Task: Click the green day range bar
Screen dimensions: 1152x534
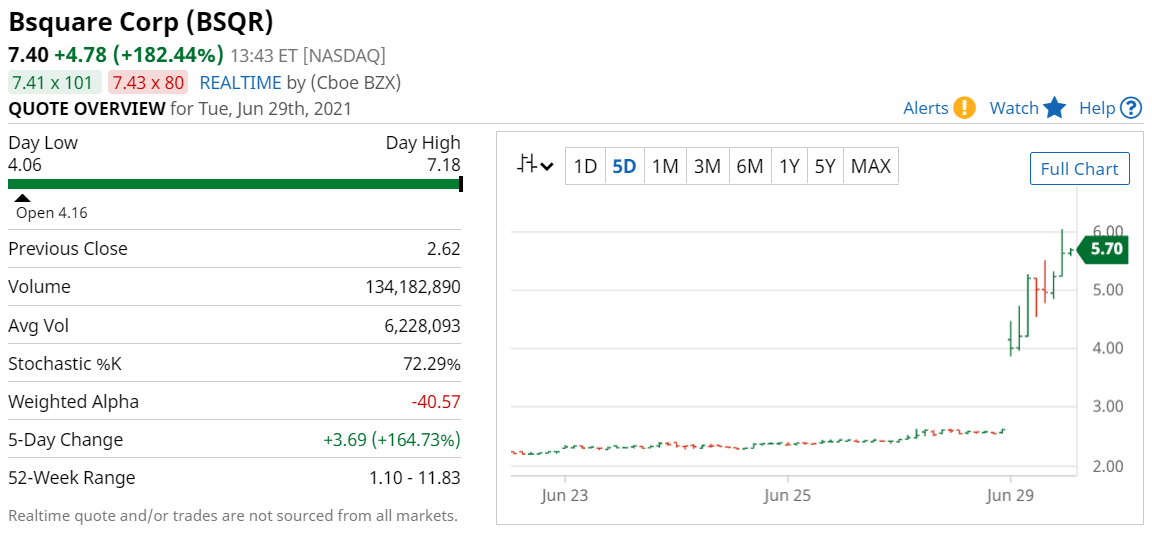Action: tap(234, 184)
